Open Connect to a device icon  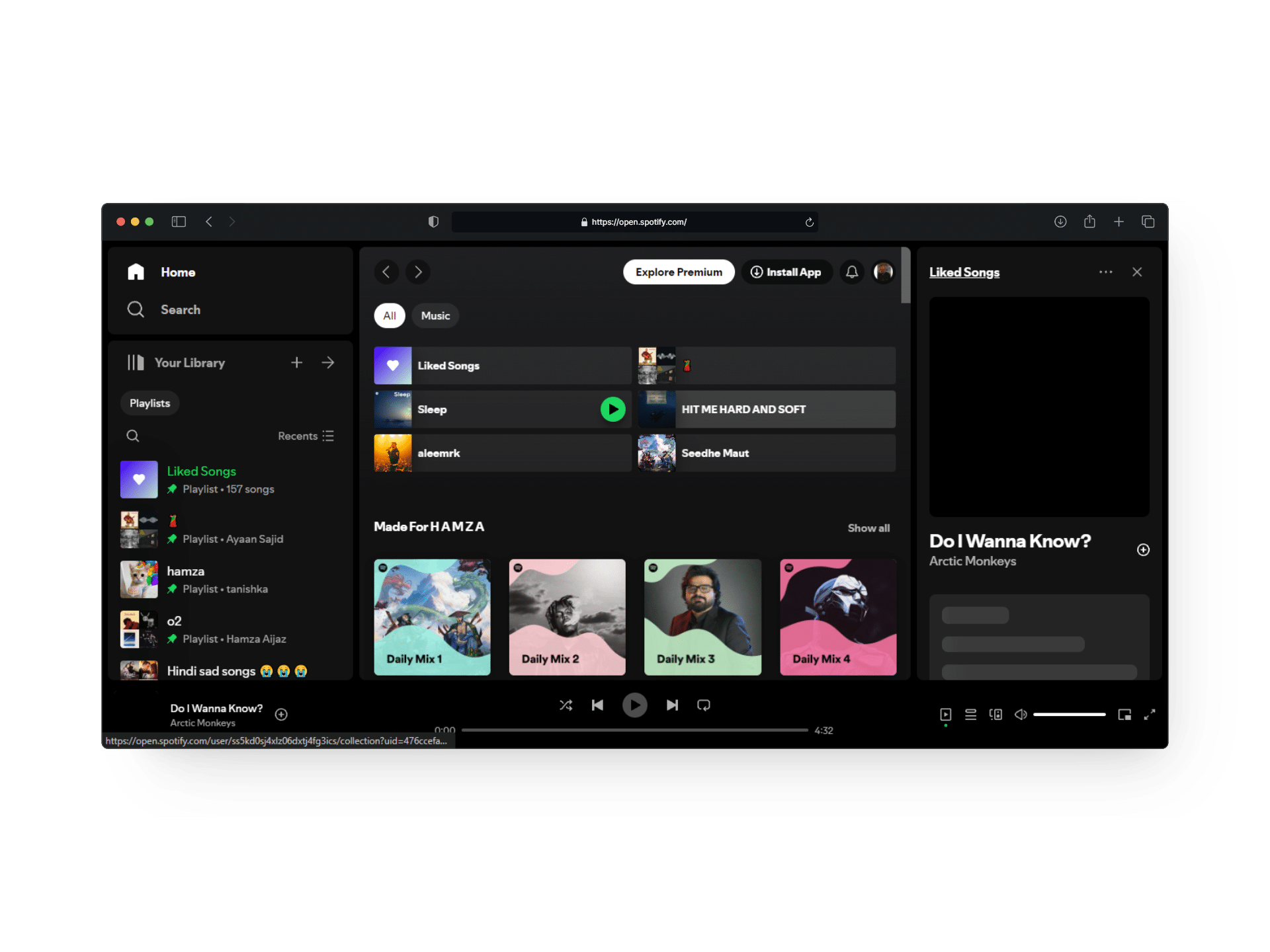(x=995, y=714)
